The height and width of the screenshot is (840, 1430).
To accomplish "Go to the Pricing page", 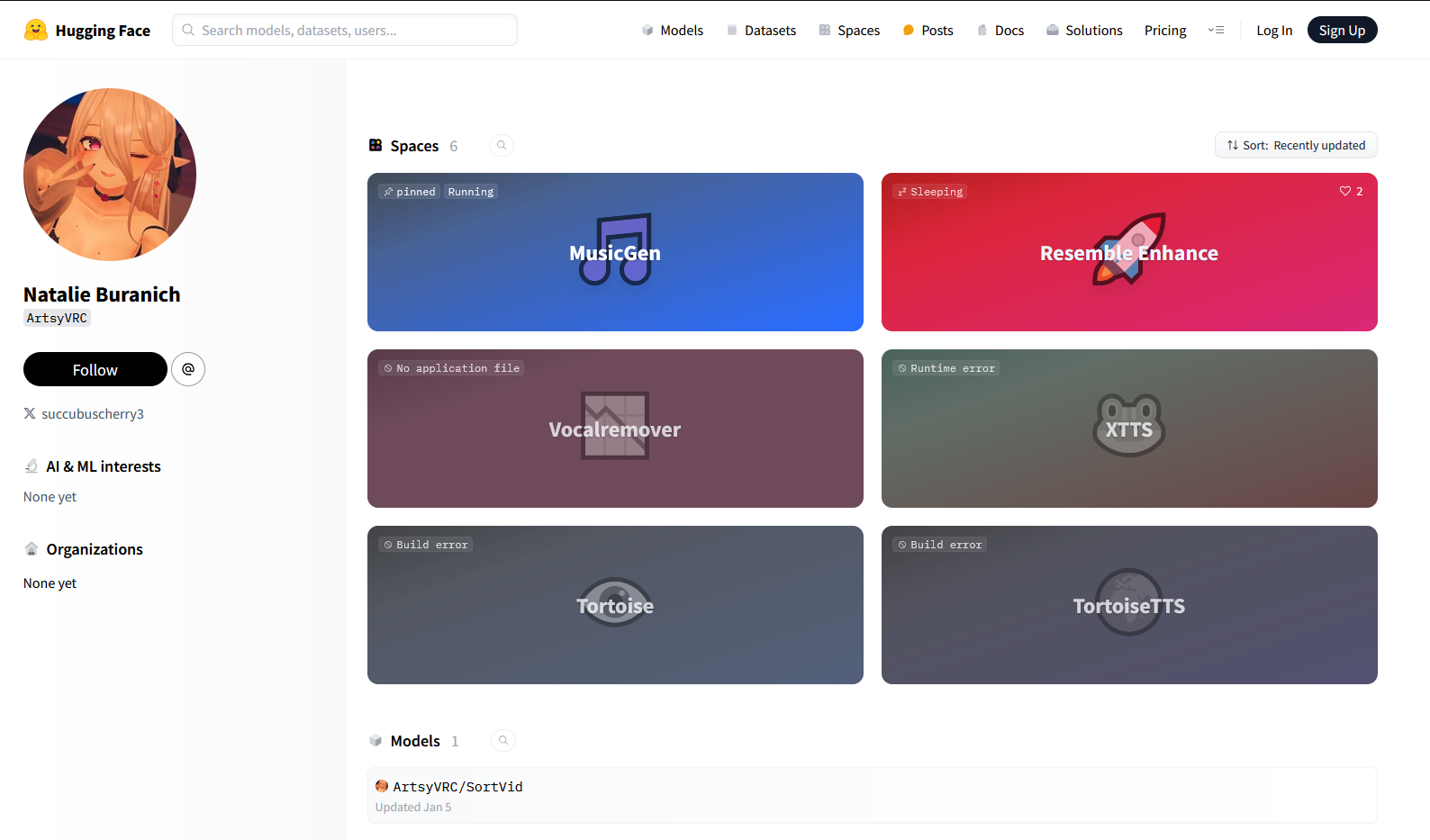I will click(1165, 31).
